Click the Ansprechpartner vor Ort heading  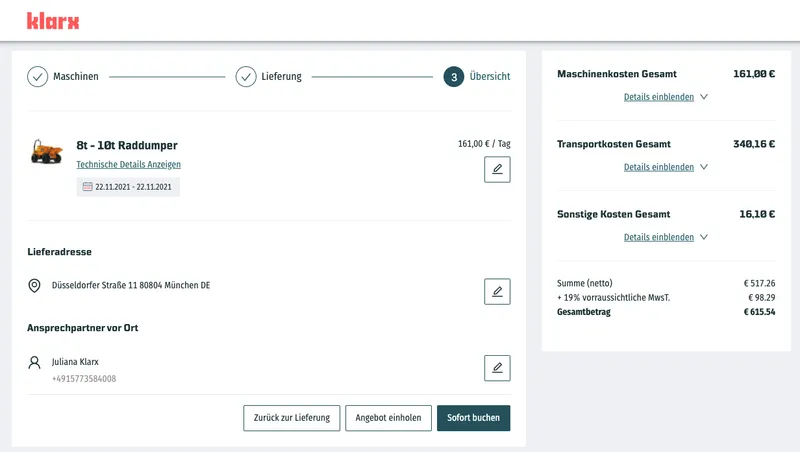(x=83, y=328)
